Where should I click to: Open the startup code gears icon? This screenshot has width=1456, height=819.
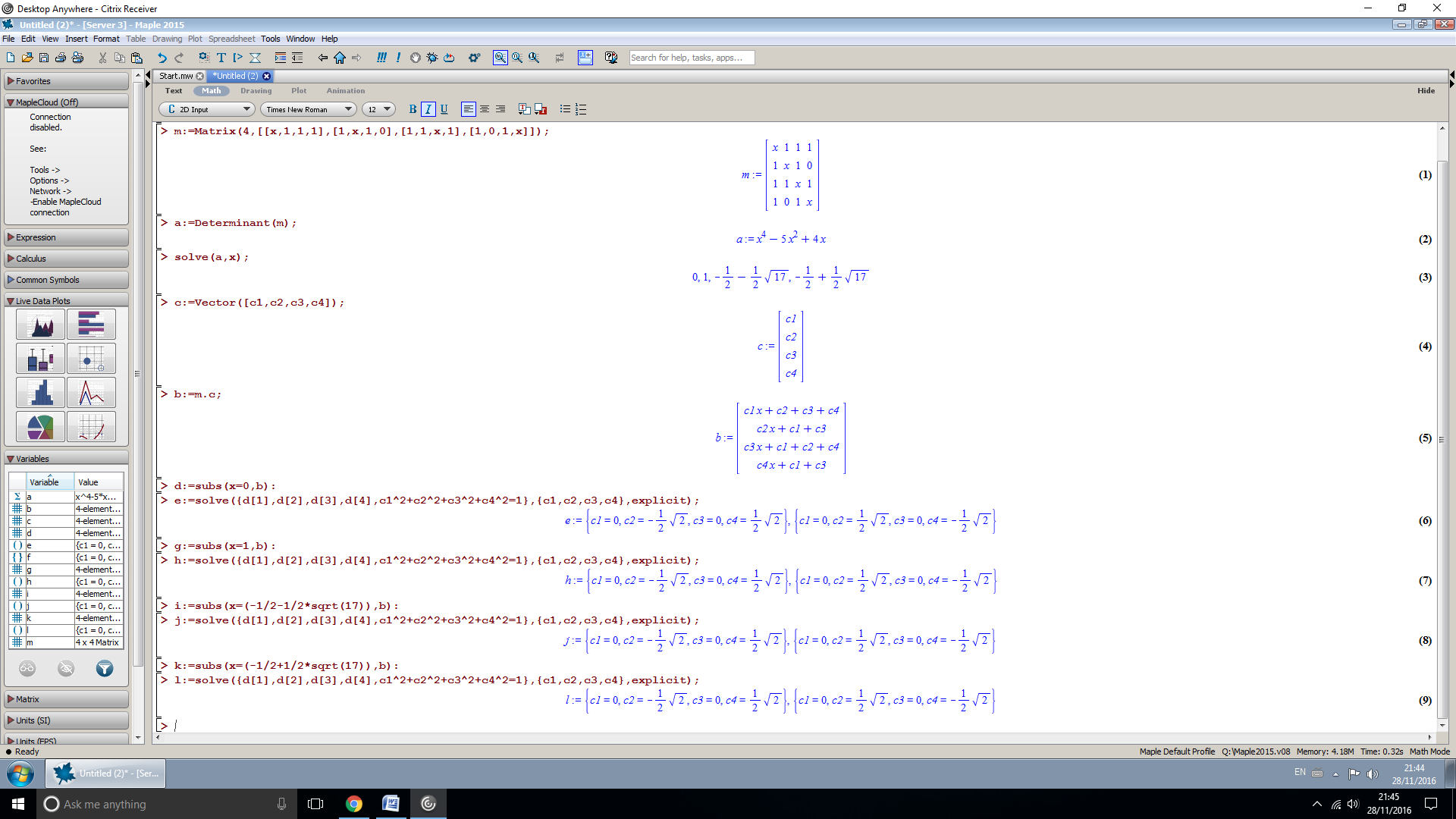(x=474, y=58)
